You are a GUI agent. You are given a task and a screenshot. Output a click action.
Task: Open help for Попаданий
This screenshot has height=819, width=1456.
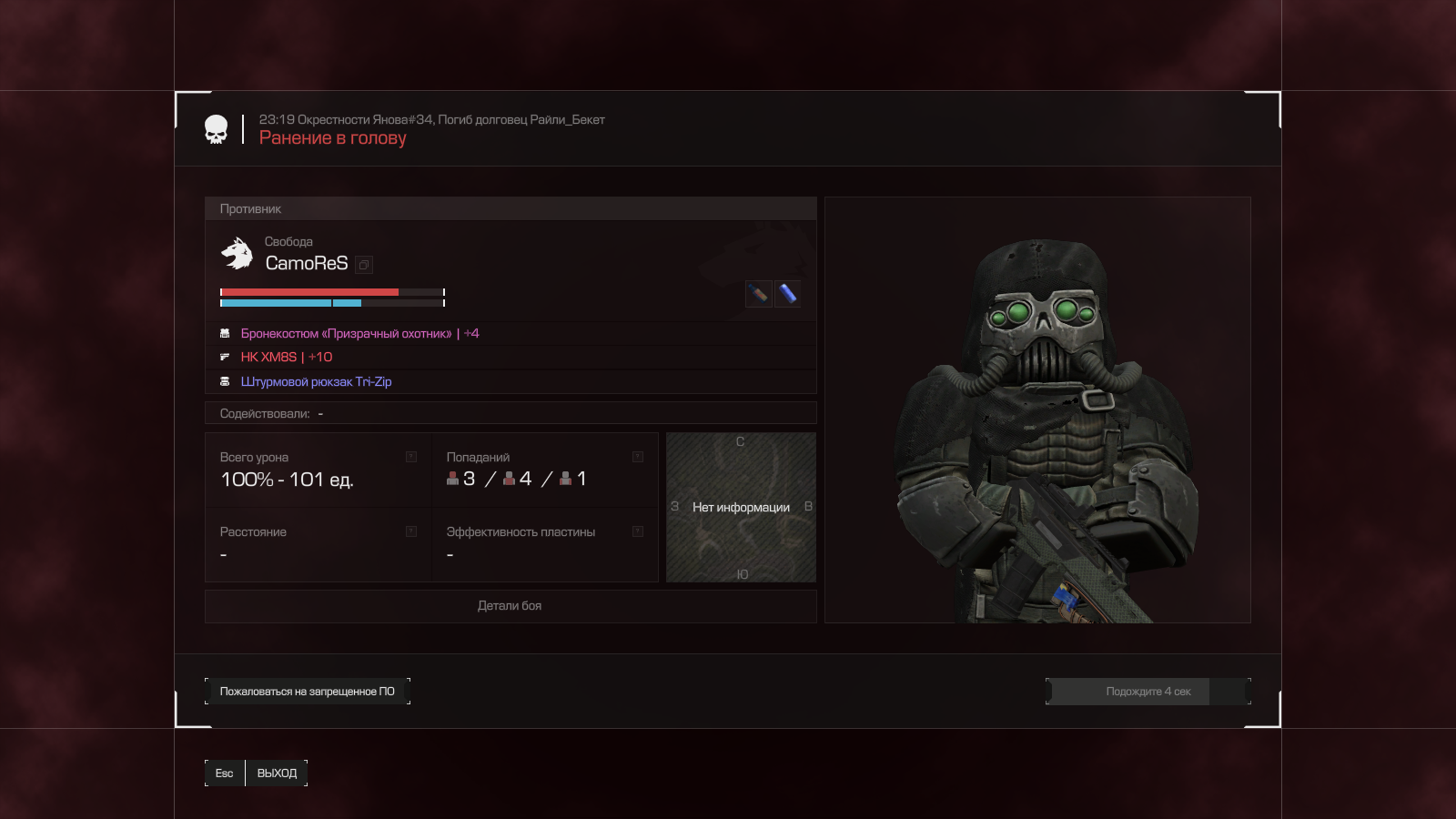pyautogui.click(x=638, y=457)
